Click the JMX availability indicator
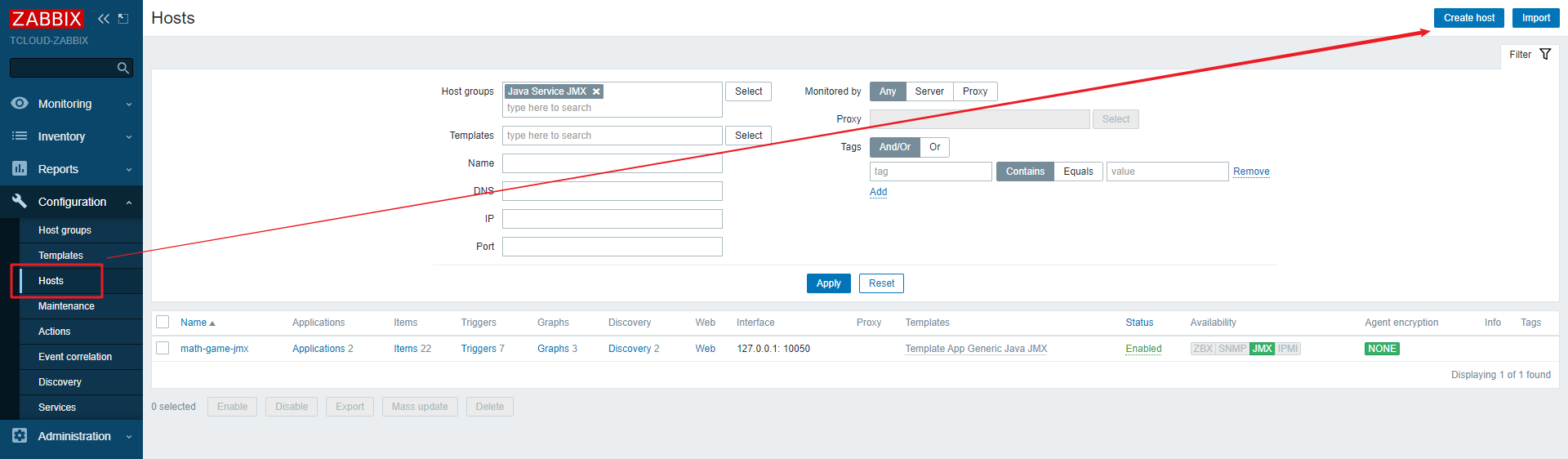Screen dimensions: 1568x459 tap(1263, 349)
